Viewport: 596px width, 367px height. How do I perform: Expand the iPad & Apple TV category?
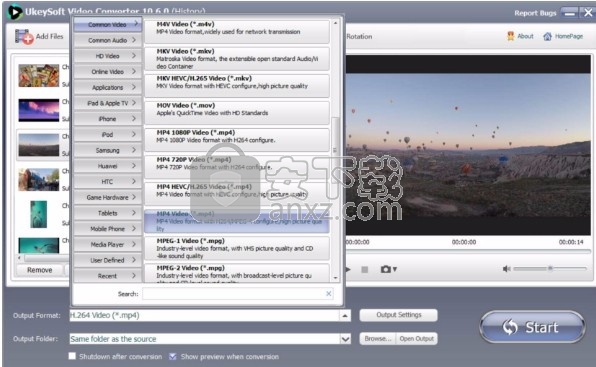point(108,103)
